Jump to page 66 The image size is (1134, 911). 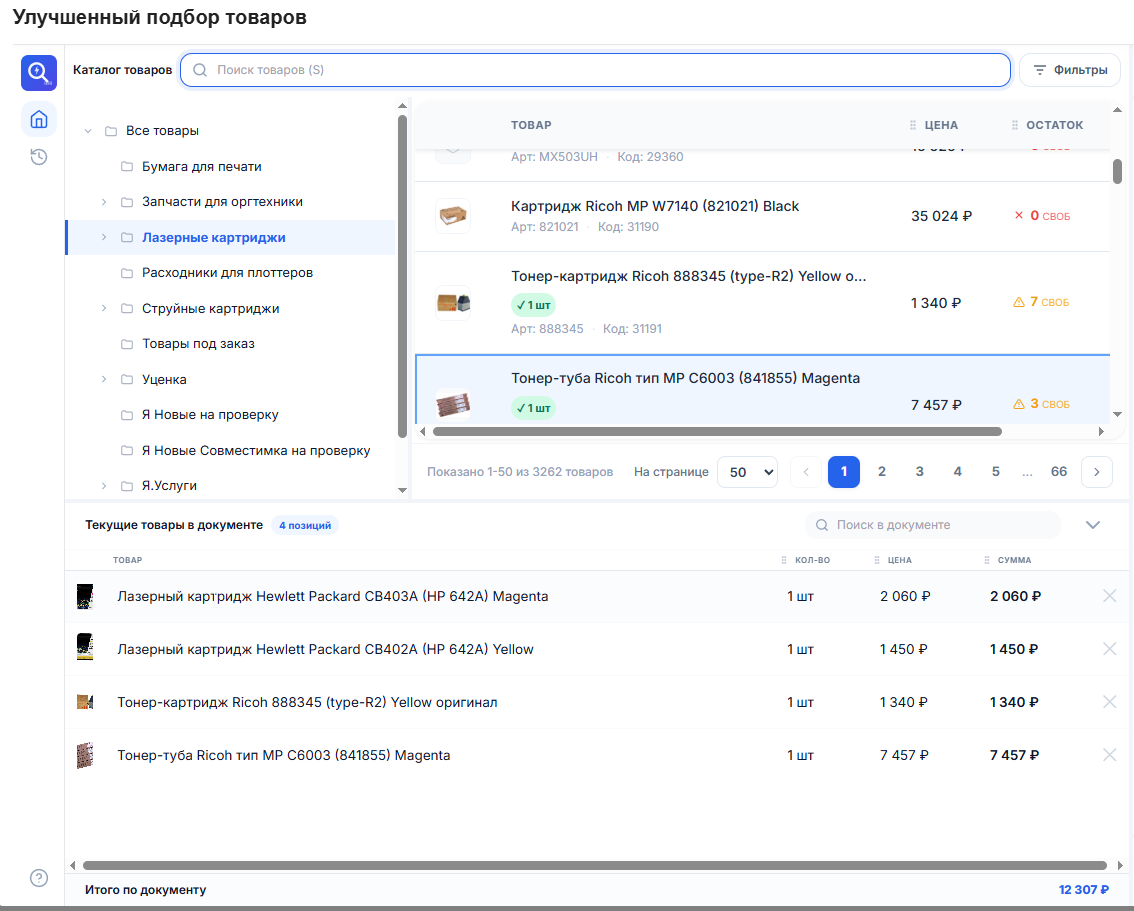click(1059, 472)
